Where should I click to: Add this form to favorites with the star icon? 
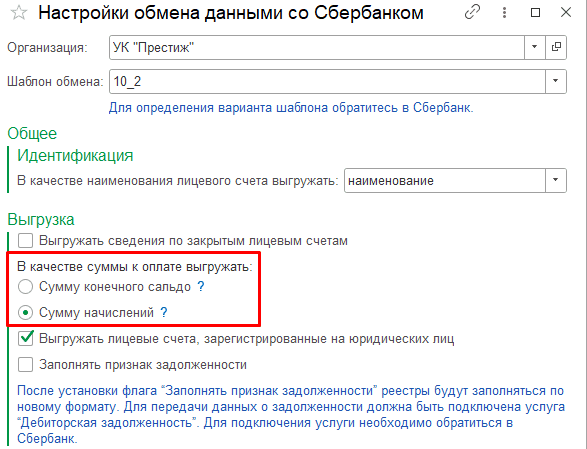pos(19,13)
